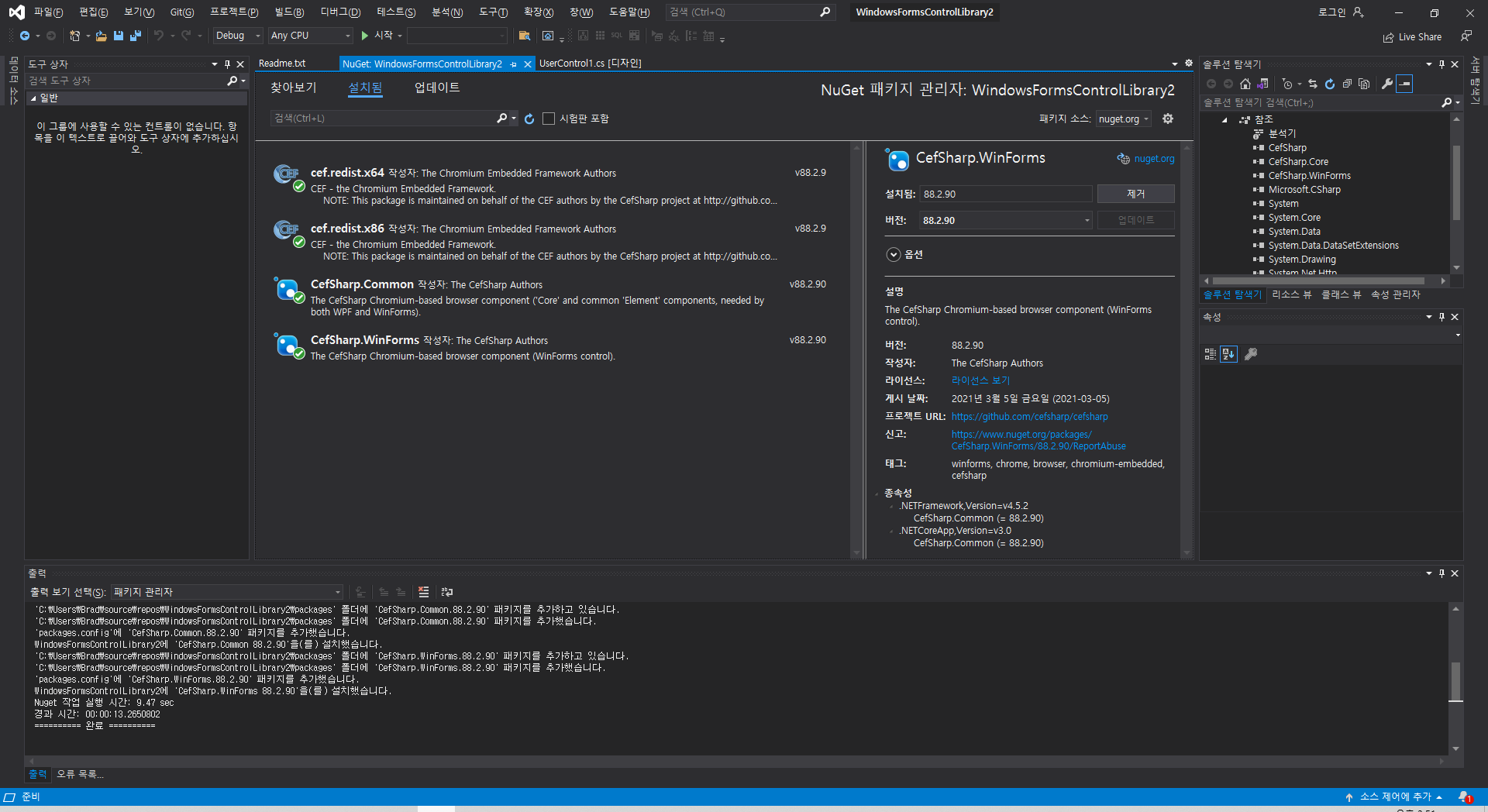This screenshot has height=812, width=1488.
Task: Click the save file icon
Action: click(119, 36)
